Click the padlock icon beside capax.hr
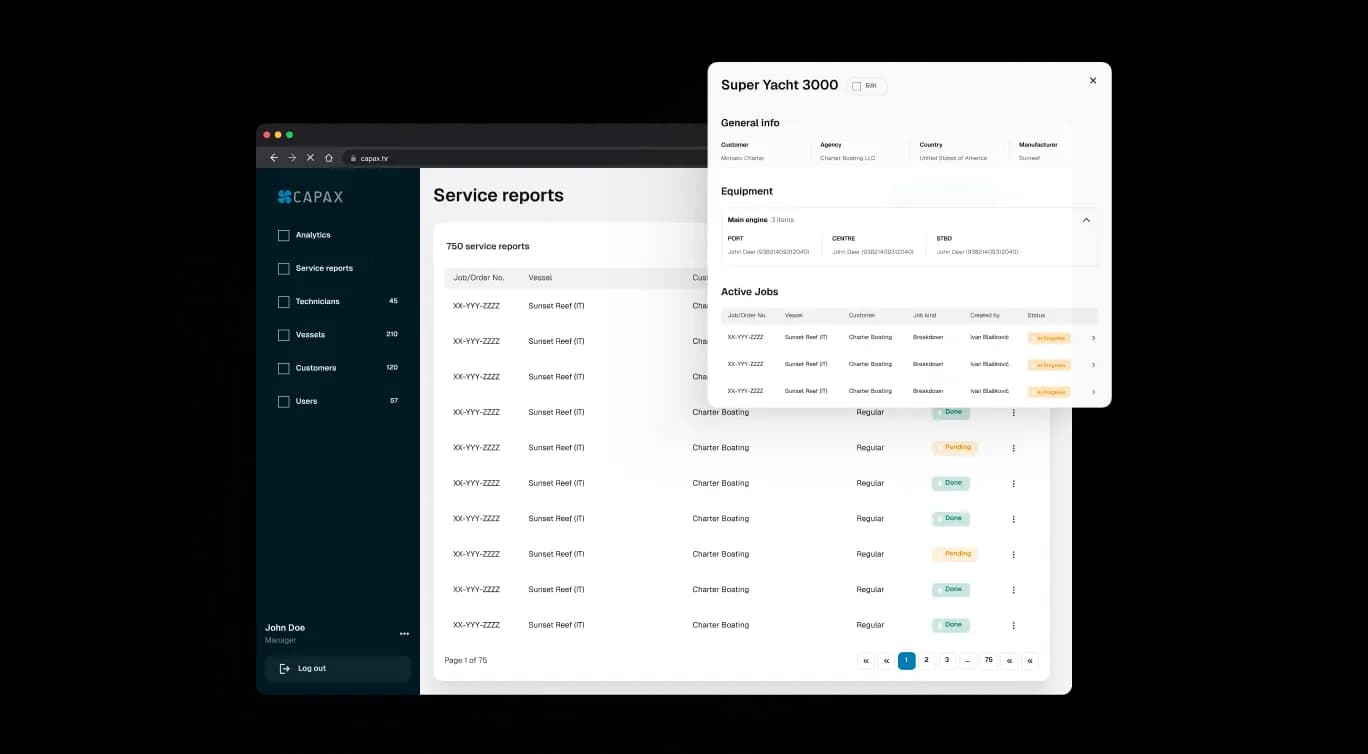 tap(352, 158)
